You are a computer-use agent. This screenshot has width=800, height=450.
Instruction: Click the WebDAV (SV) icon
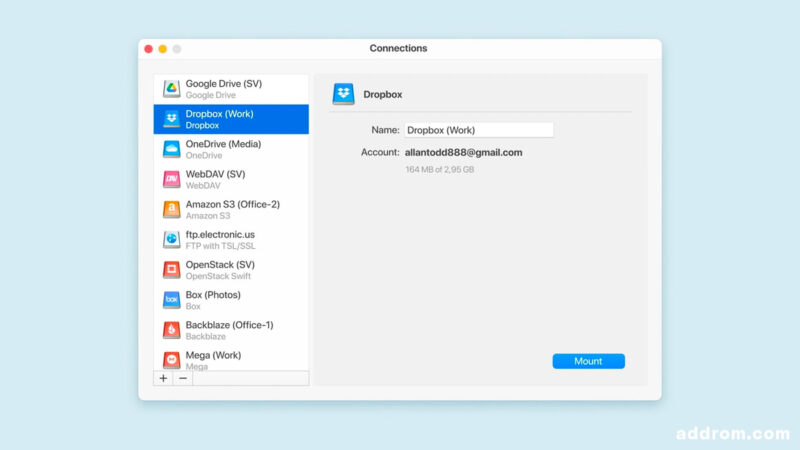(x=171, y=179)
